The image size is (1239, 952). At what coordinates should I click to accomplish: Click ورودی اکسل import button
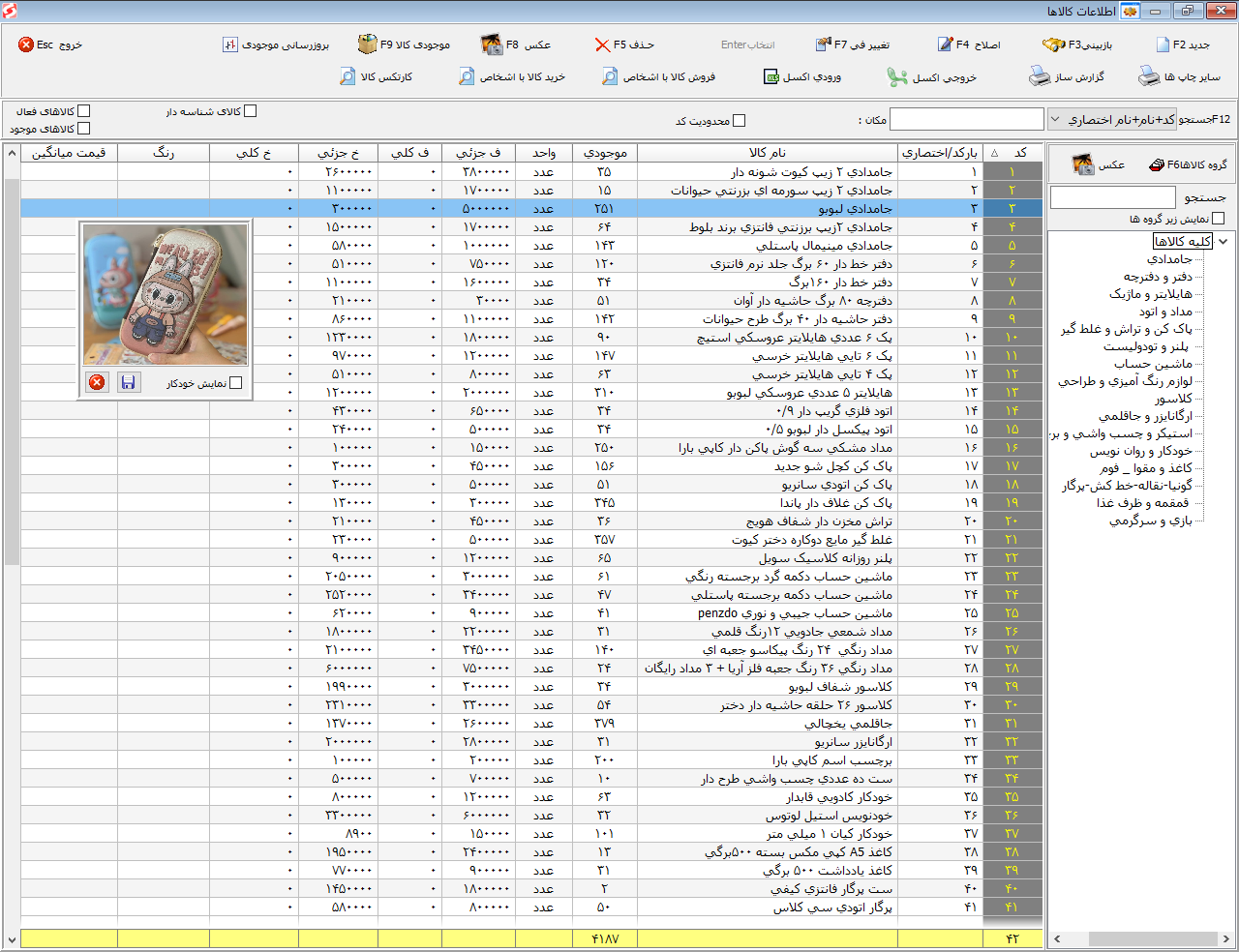coord(801,76)
